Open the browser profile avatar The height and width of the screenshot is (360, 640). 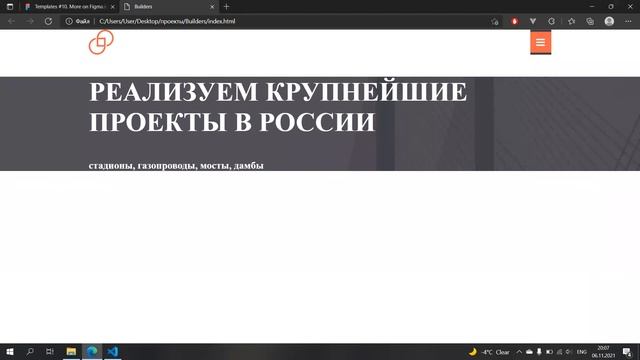(609, 21)
